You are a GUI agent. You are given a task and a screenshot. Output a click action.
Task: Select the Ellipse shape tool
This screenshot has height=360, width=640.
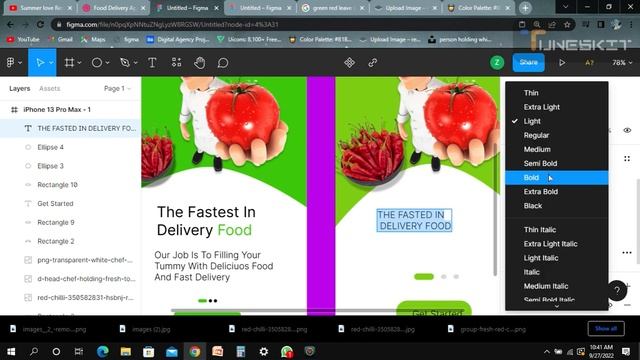click(97, 62)
